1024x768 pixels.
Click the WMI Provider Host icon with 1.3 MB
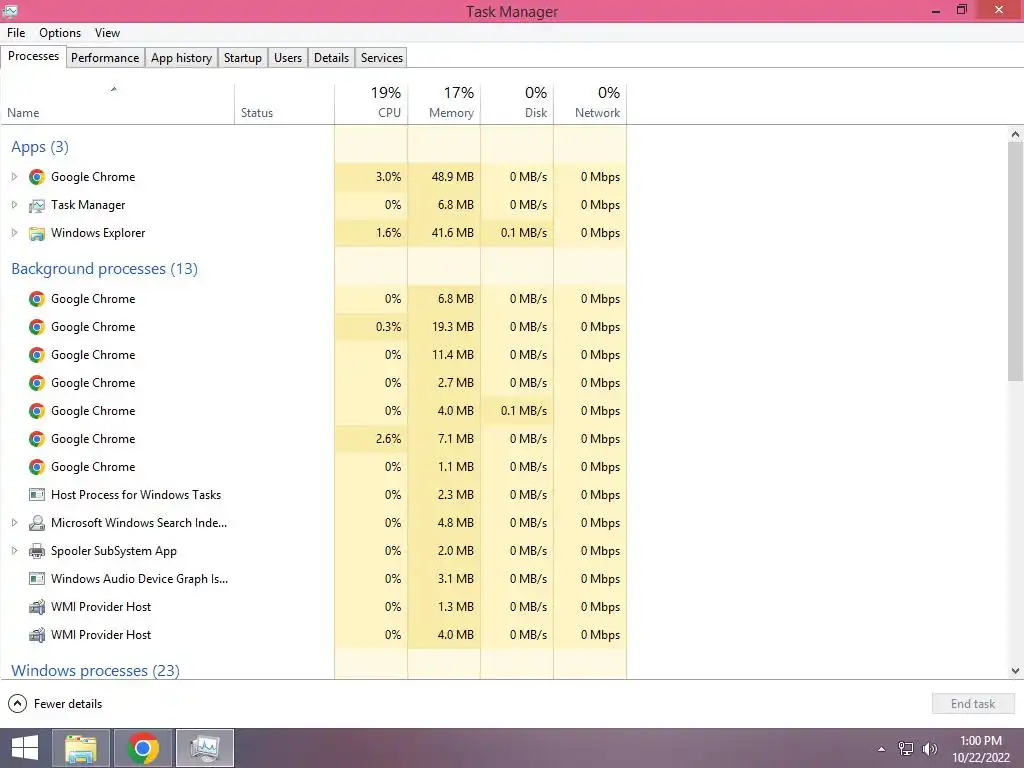click(x=37, y=607)
